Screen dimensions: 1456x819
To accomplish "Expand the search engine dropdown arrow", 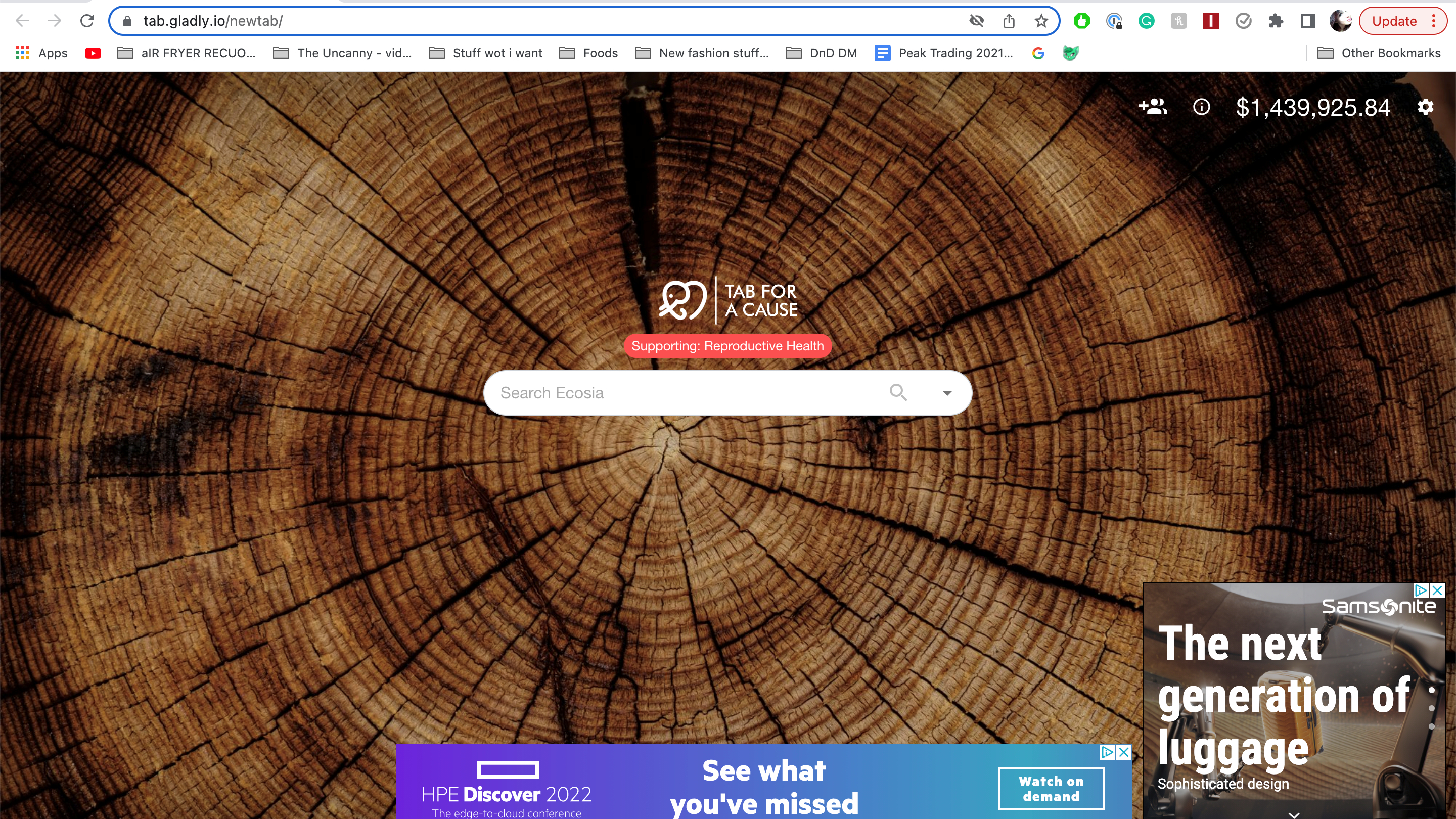I will (x=947, y=393).
